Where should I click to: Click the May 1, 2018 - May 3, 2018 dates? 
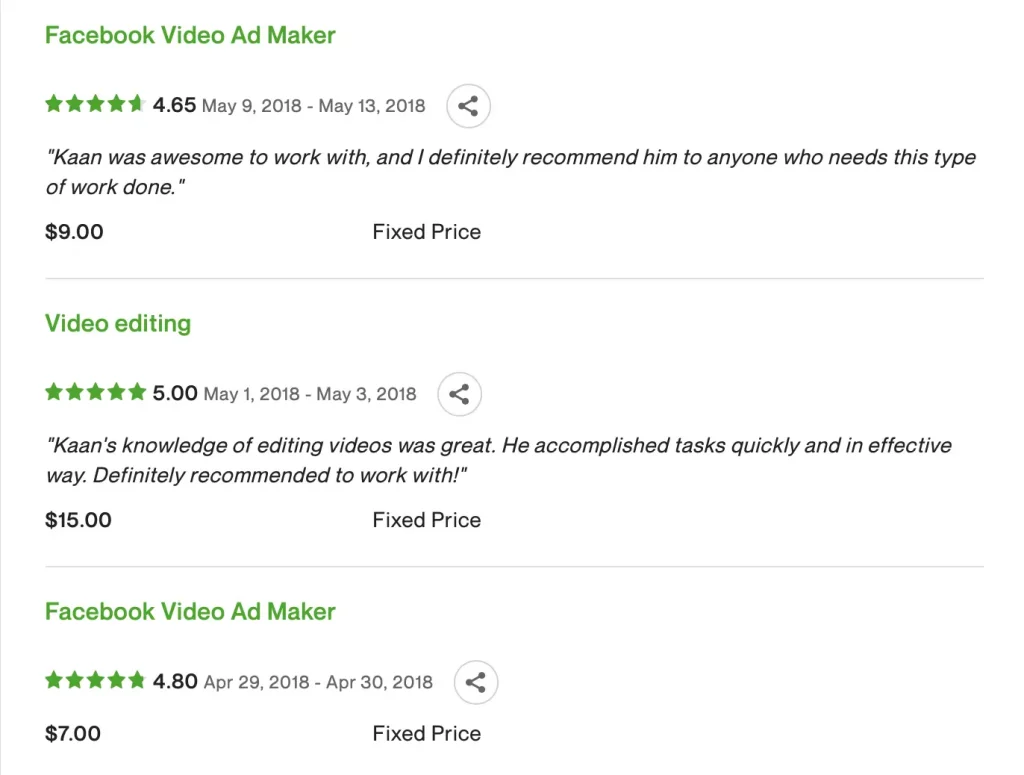[310, 394]
